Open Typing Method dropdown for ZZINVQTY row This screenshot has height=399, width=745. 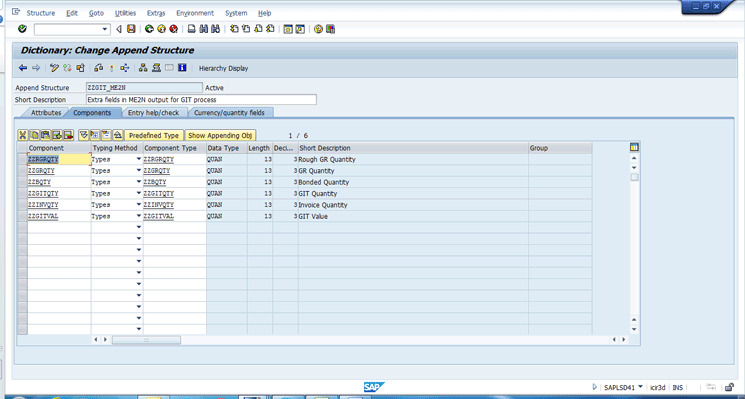pyautogui.click(x=139, y=205)
